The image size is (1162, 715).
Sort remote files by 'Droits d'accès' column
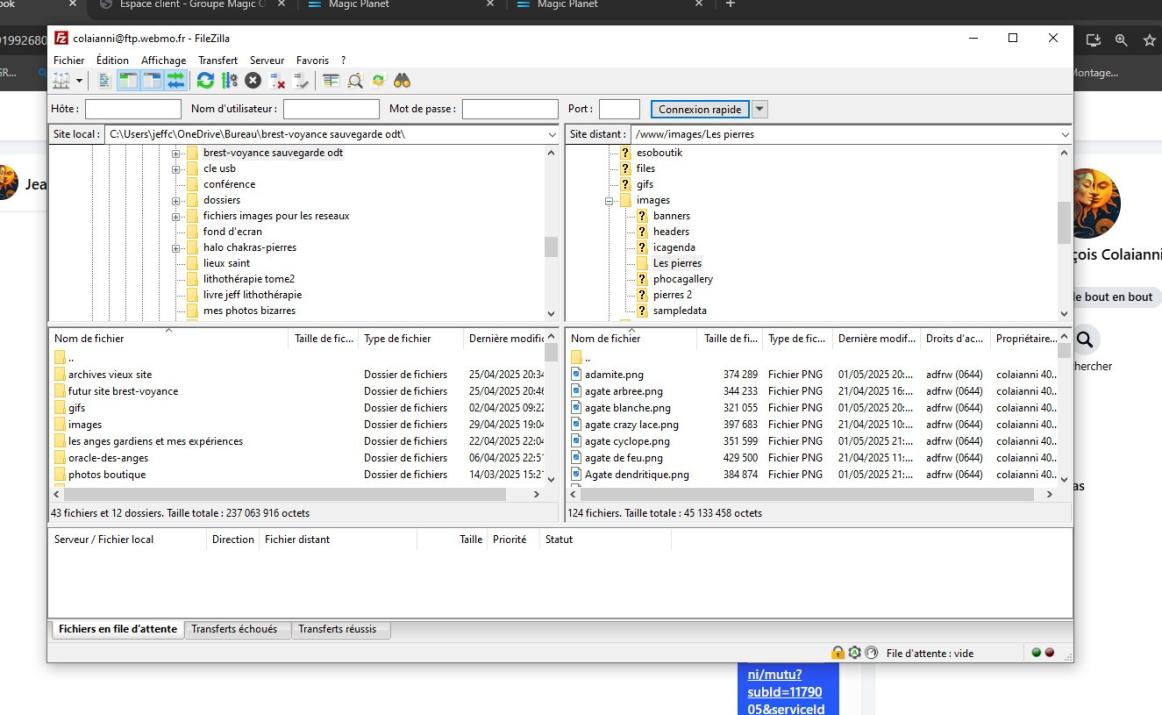point(954,338)
